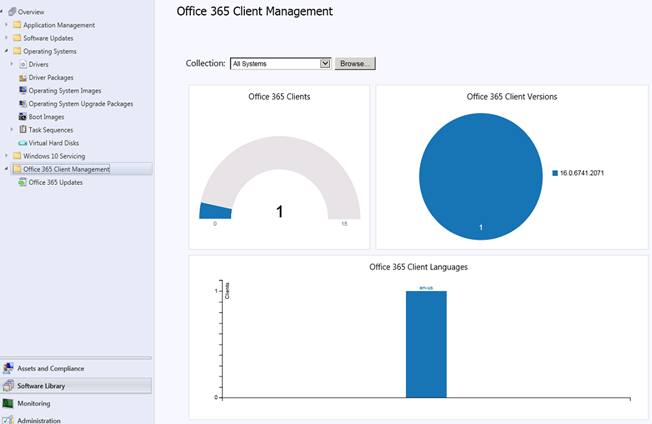Click the All Systems collection field
The height and width of the screenshot is (424, 652).
point(281,64)
